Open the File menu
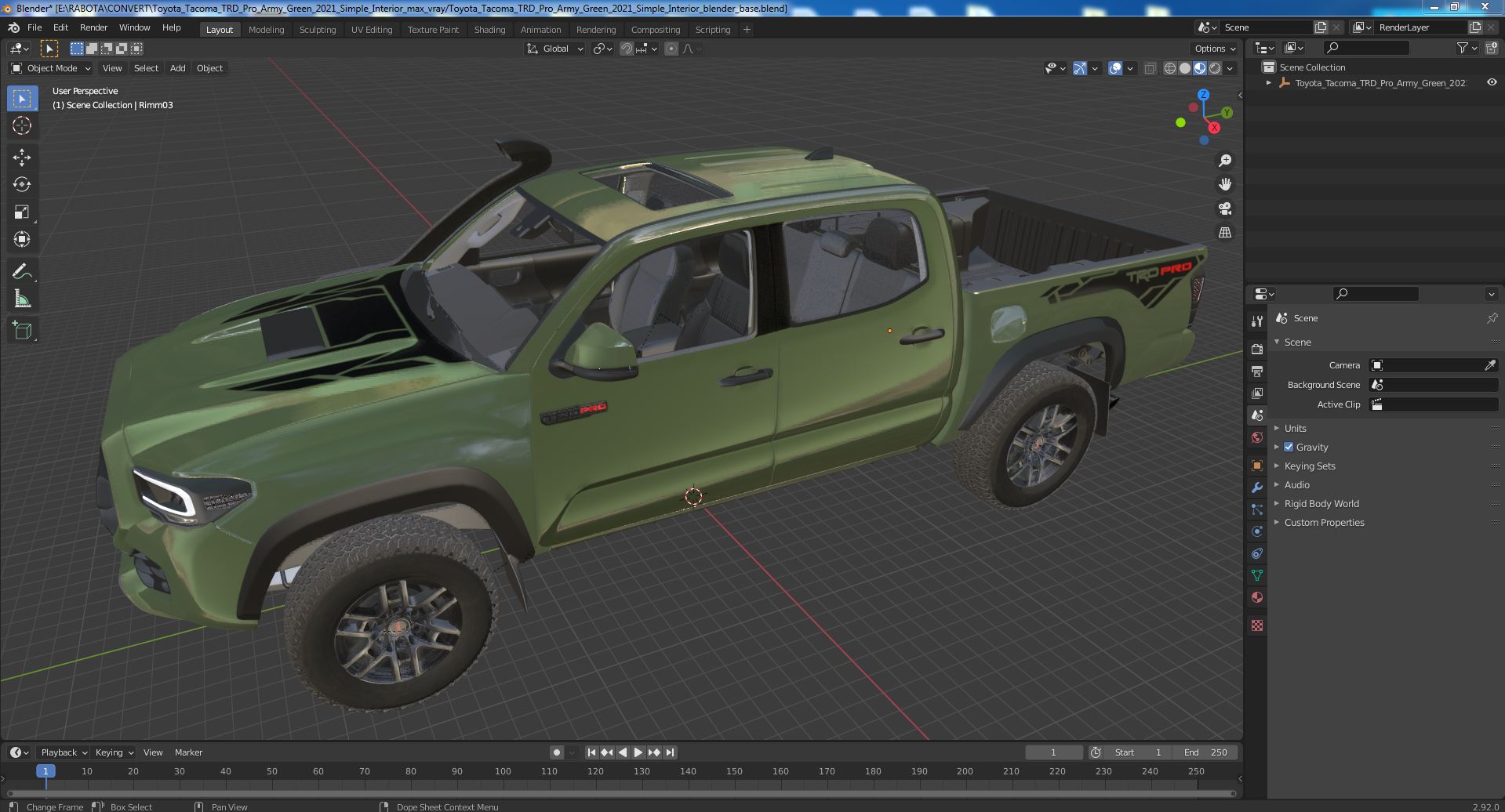The width and height of the screenshot is (1505, 812). pyautogui.click(x=35, y=27)
